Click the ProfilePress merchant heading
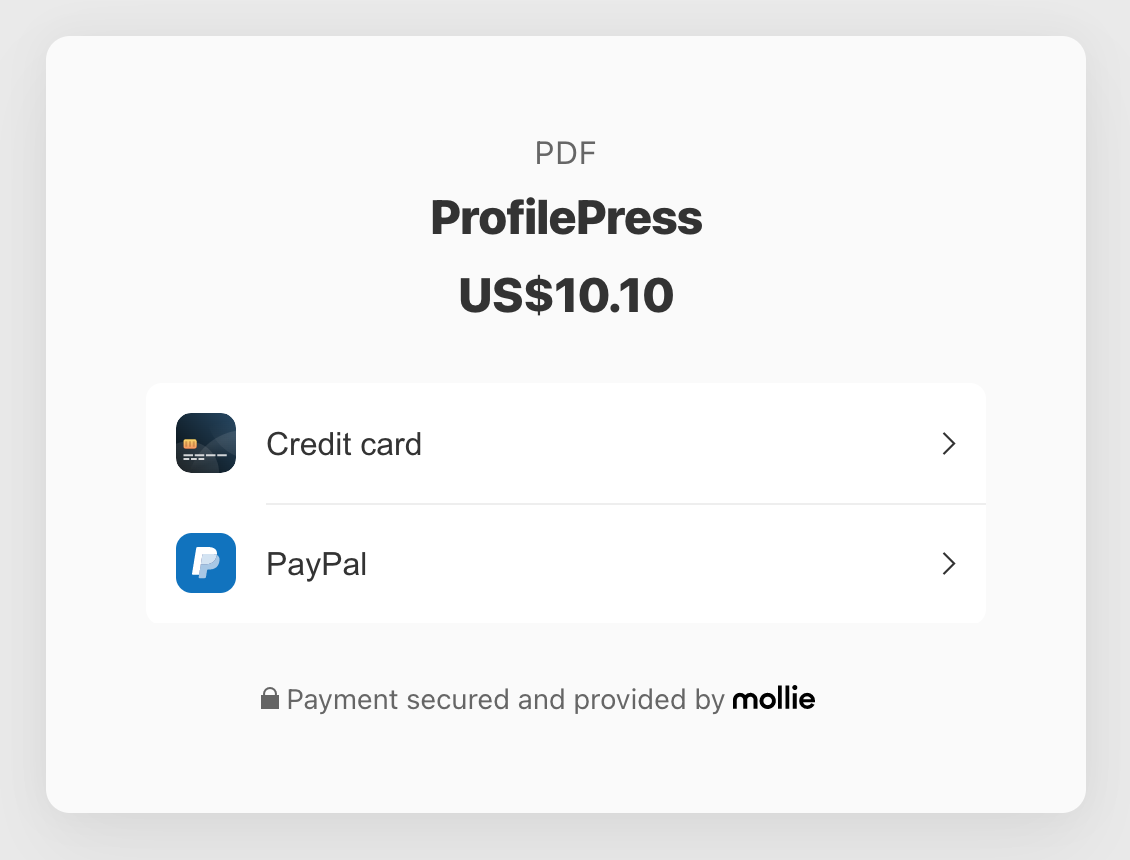 coord(566,218)
